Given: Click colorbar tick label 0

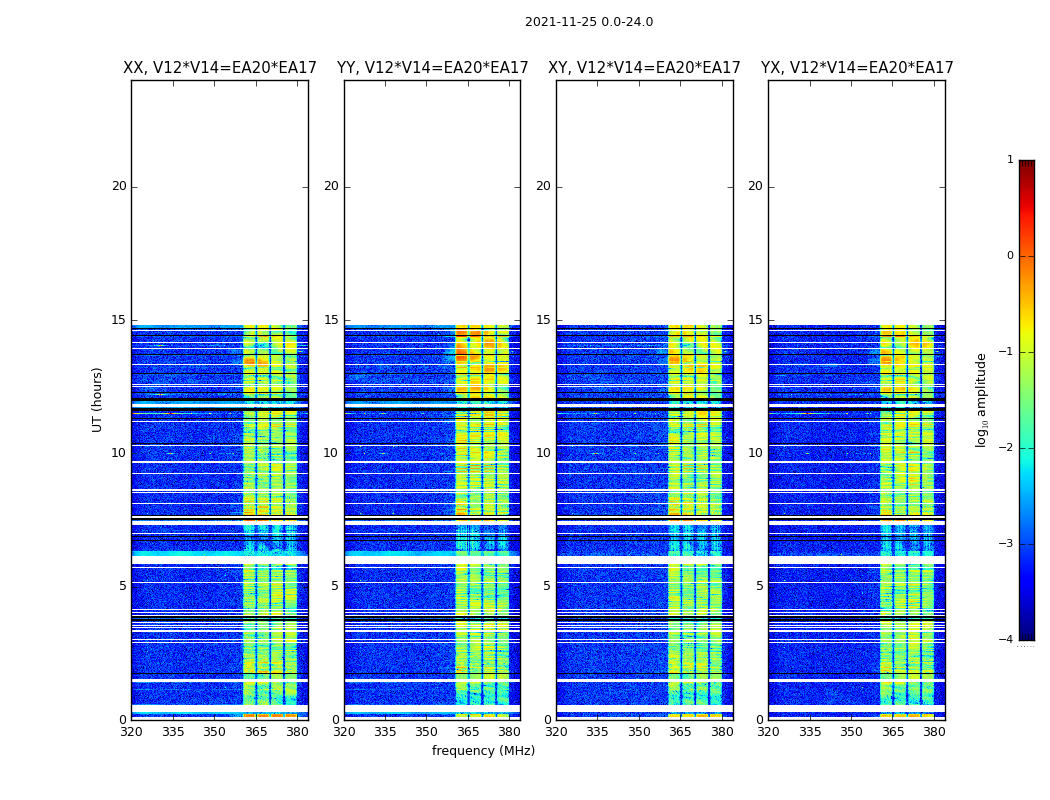Looking at the screenshot, I should point(1010,256).
